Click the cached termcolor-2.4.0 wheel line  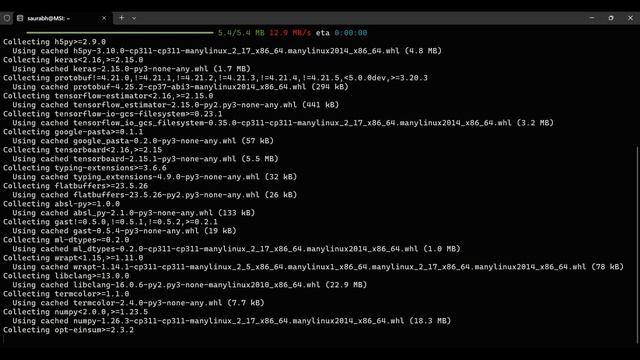(138, 302)
